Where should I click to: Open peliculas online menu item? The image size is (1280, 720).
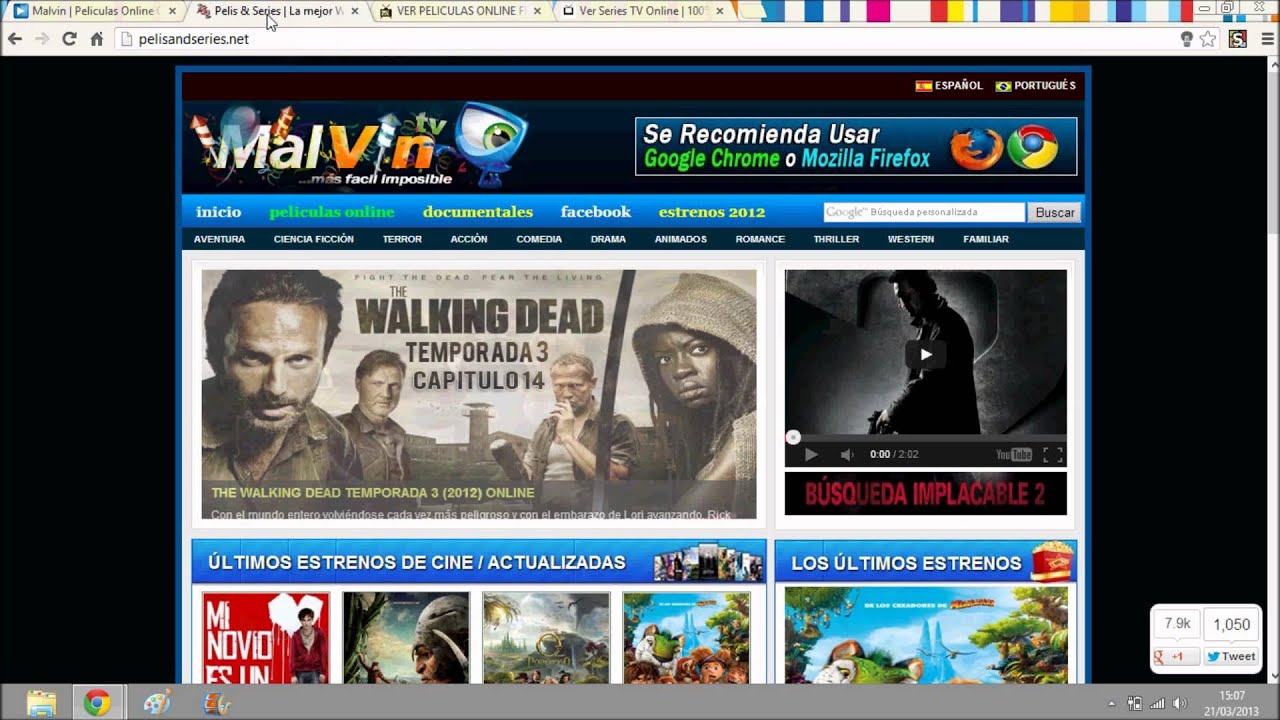point(332,212)
